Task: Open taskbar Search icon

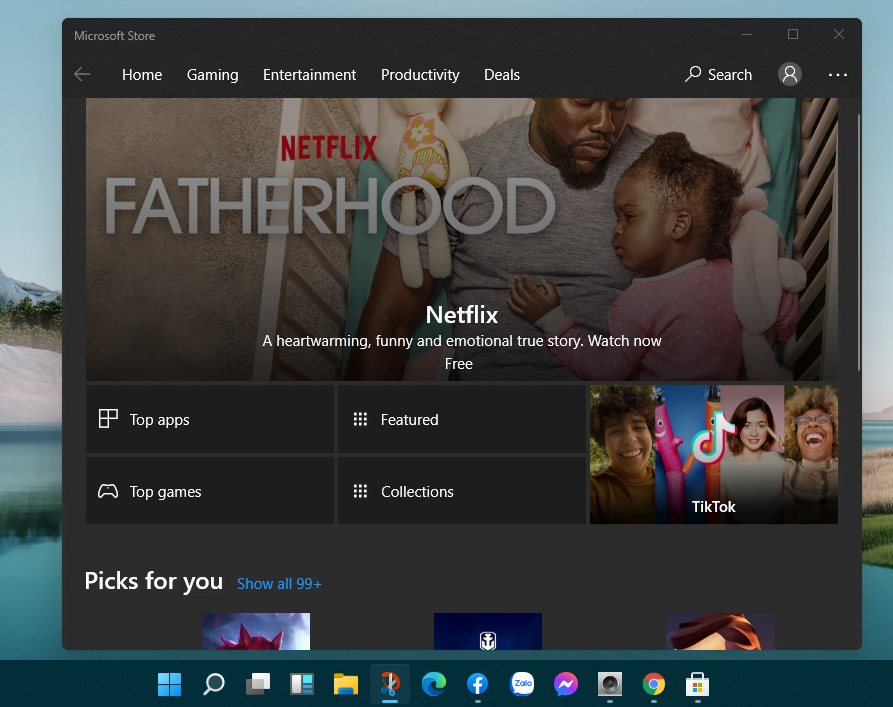Action: [214, 684]
